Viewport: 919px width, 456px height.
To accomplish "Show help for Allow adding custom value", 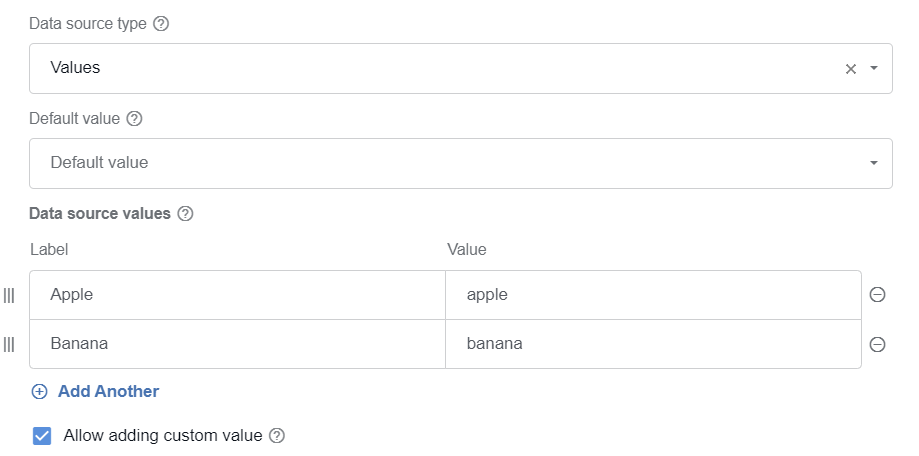I will pyautogui.click(x=277, y=436).
